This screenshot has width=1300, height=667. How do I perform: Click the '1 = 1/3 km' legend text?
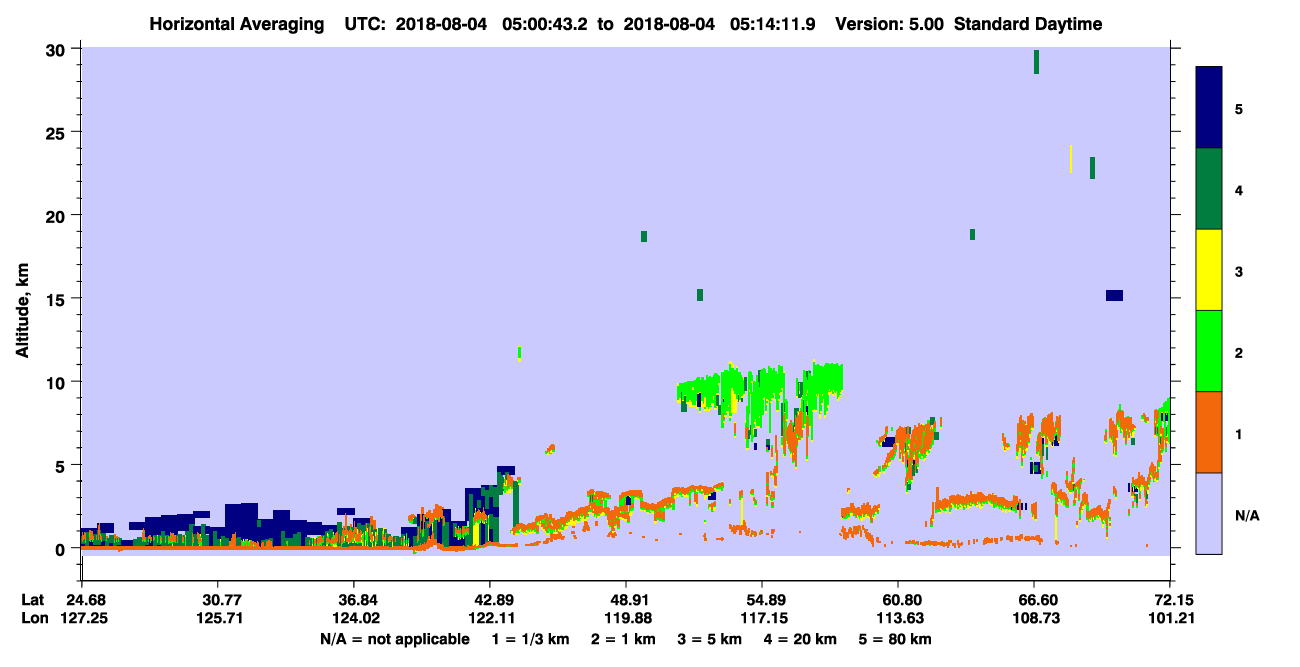[532, 638]
